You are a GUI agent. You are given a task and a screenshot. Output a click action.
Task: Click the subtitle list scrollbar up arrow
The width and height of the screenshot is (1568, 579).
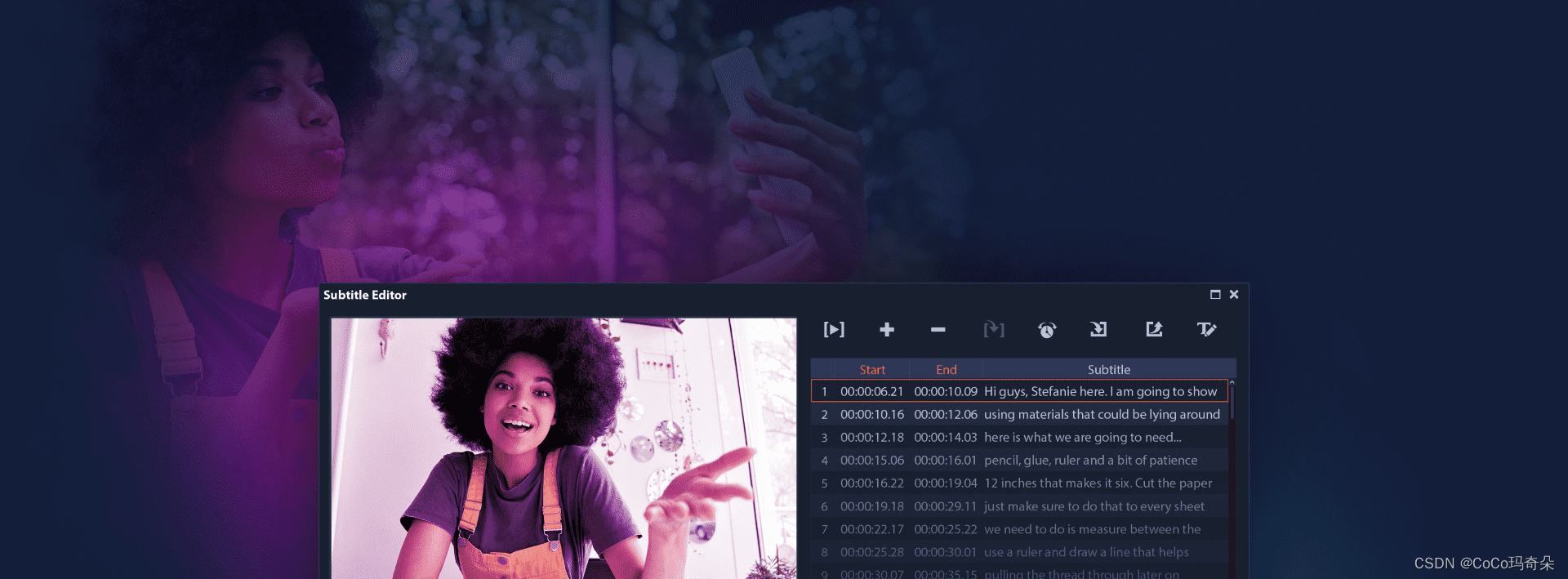coord(1232,383)
